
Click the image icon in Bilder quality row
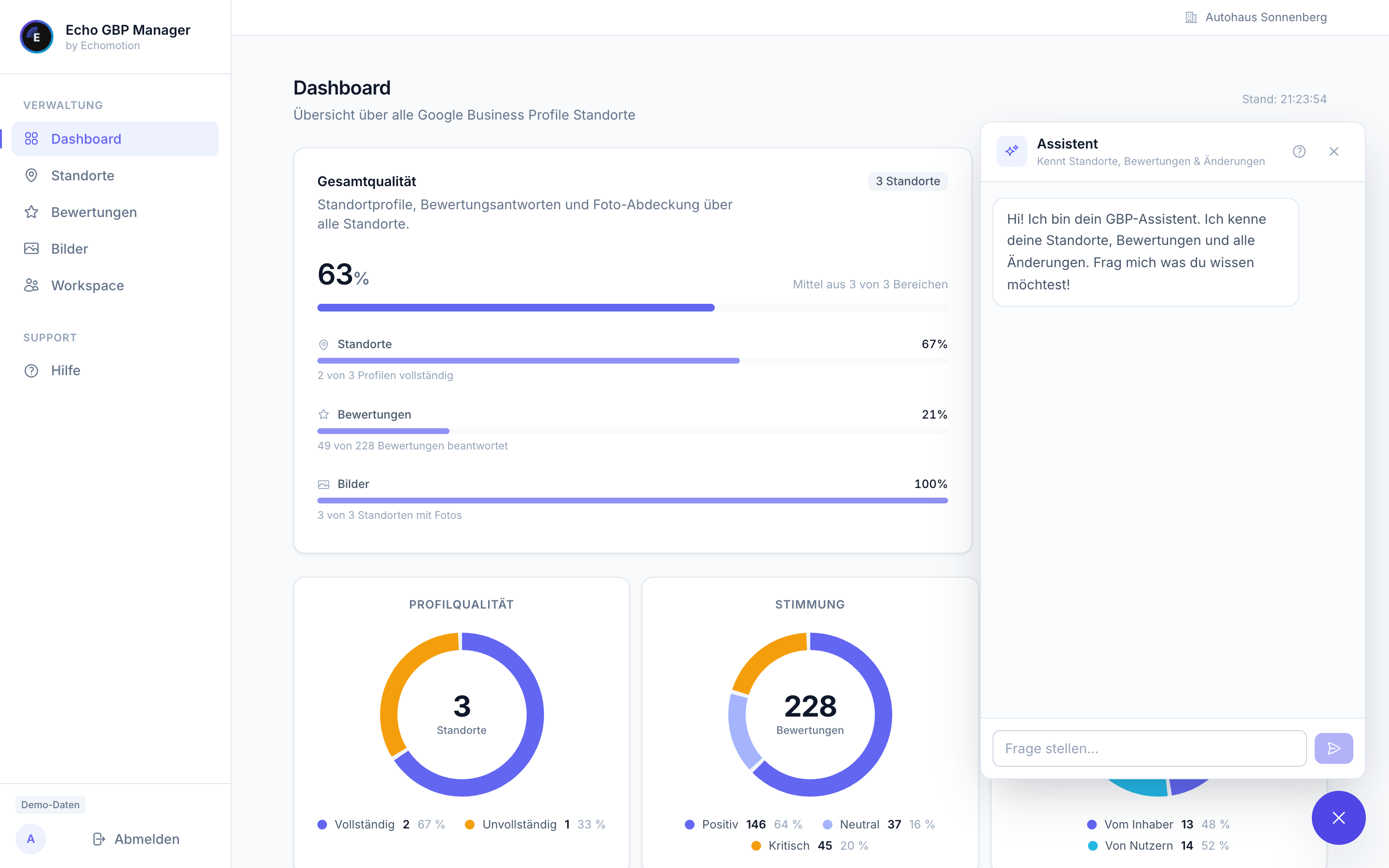pos(324,485)
